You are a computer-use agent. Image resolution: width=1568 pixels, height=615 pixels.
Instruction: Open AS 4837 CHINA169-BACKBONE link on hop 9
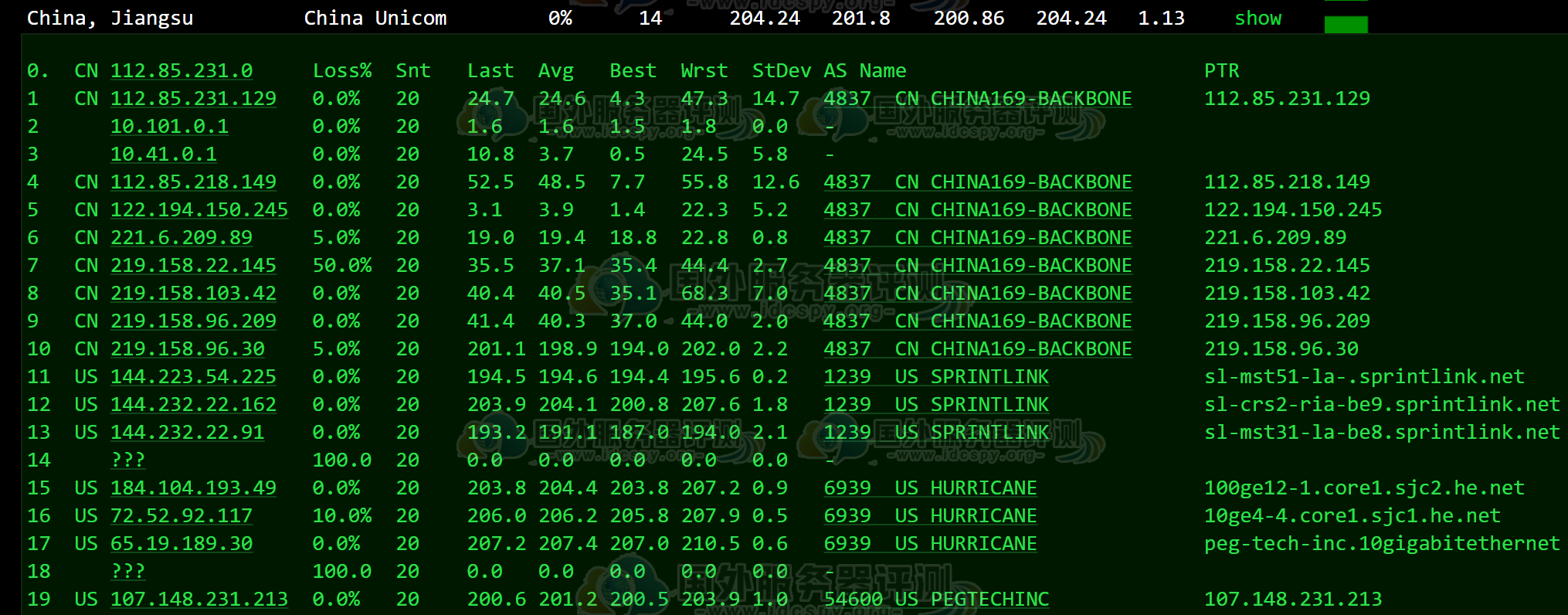pos(978,321)
